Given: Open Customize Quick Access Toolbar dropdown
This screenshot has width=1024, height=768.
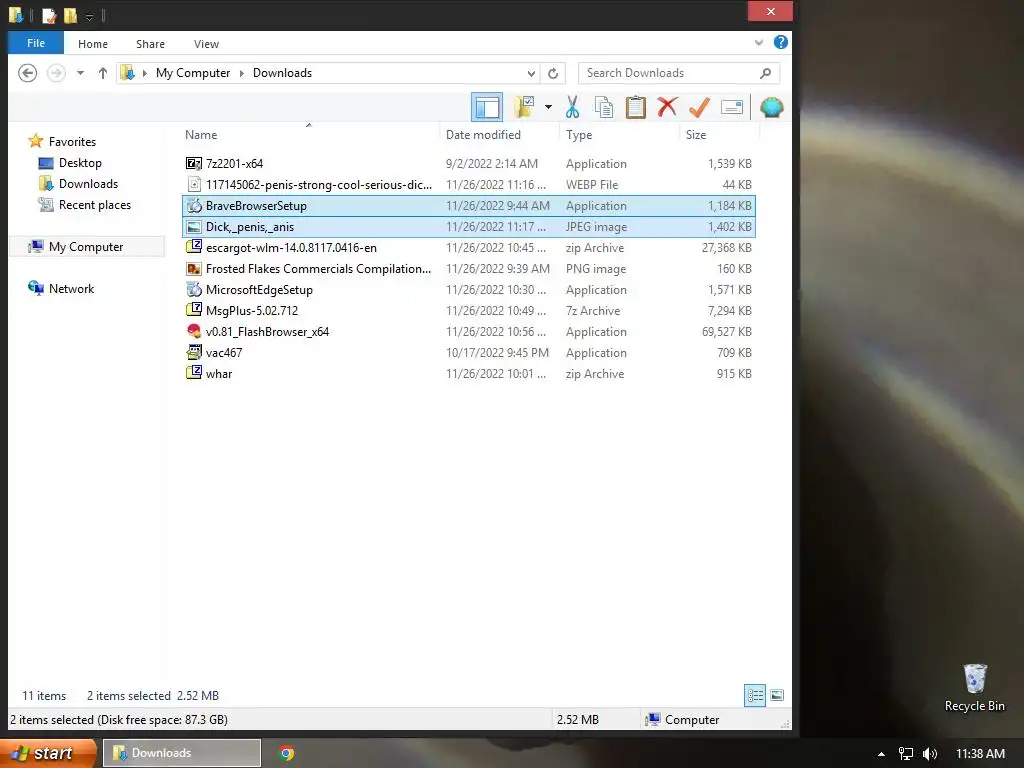Looking at the screenshot, I should point(89,16).
